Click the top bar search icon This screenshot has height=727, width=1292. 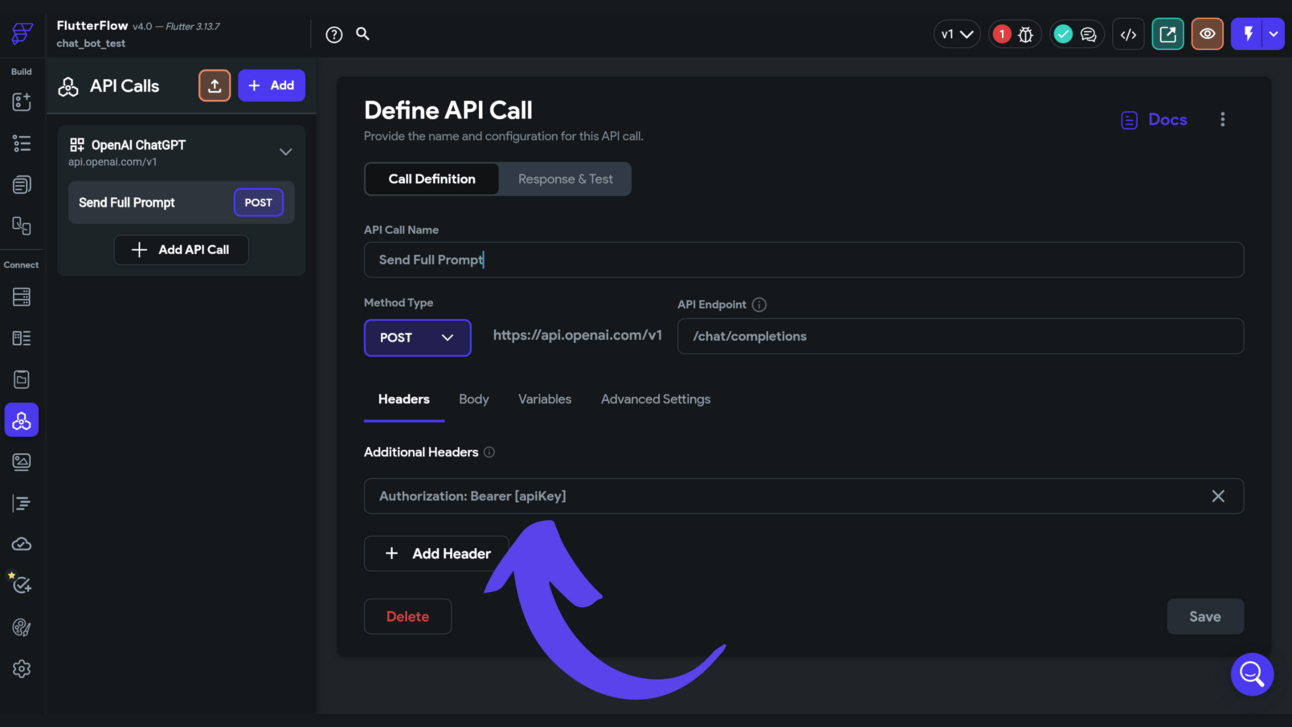[x=363, y=34]
